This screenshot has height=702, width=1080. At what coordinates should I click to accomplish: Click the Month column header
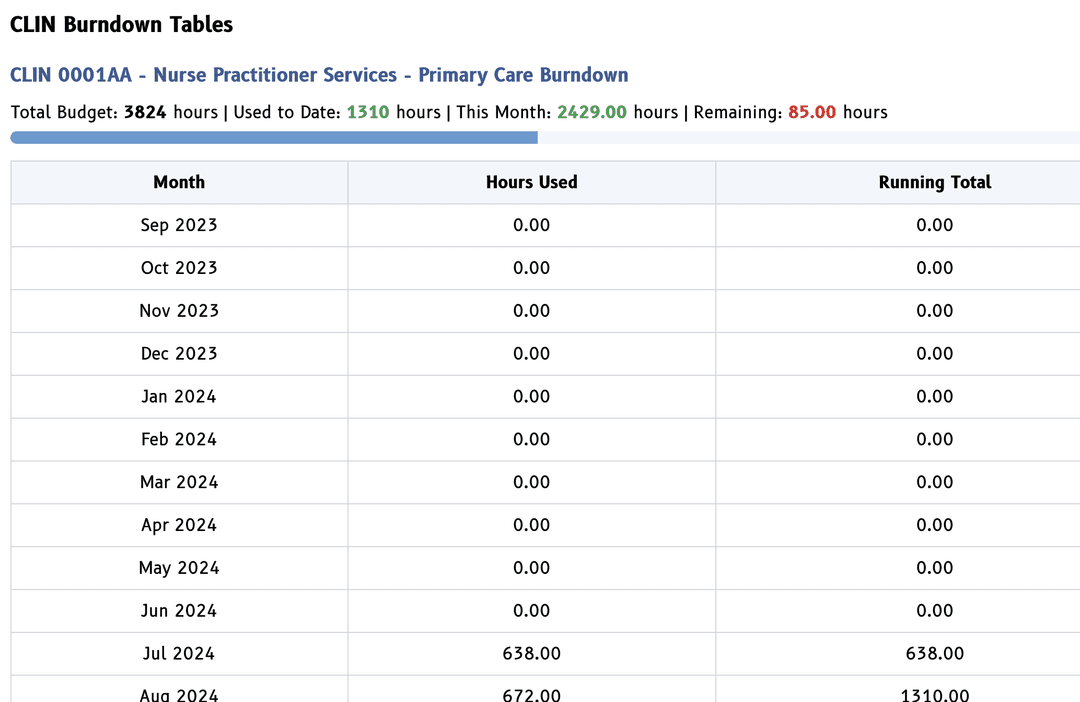pyautogui.click(x=179, y=182)
